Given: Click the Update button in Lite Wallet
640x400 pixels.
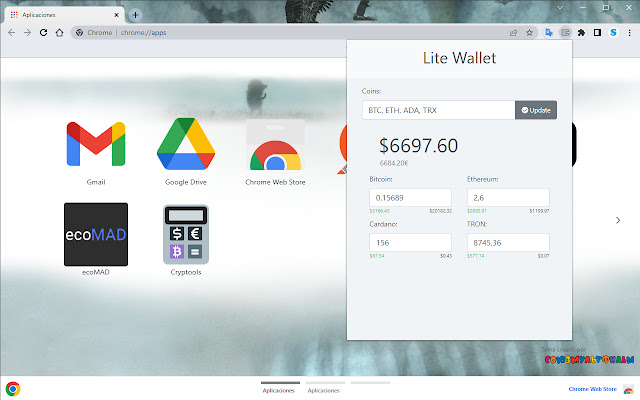Looking at the screenshot, I should point(536,110).
